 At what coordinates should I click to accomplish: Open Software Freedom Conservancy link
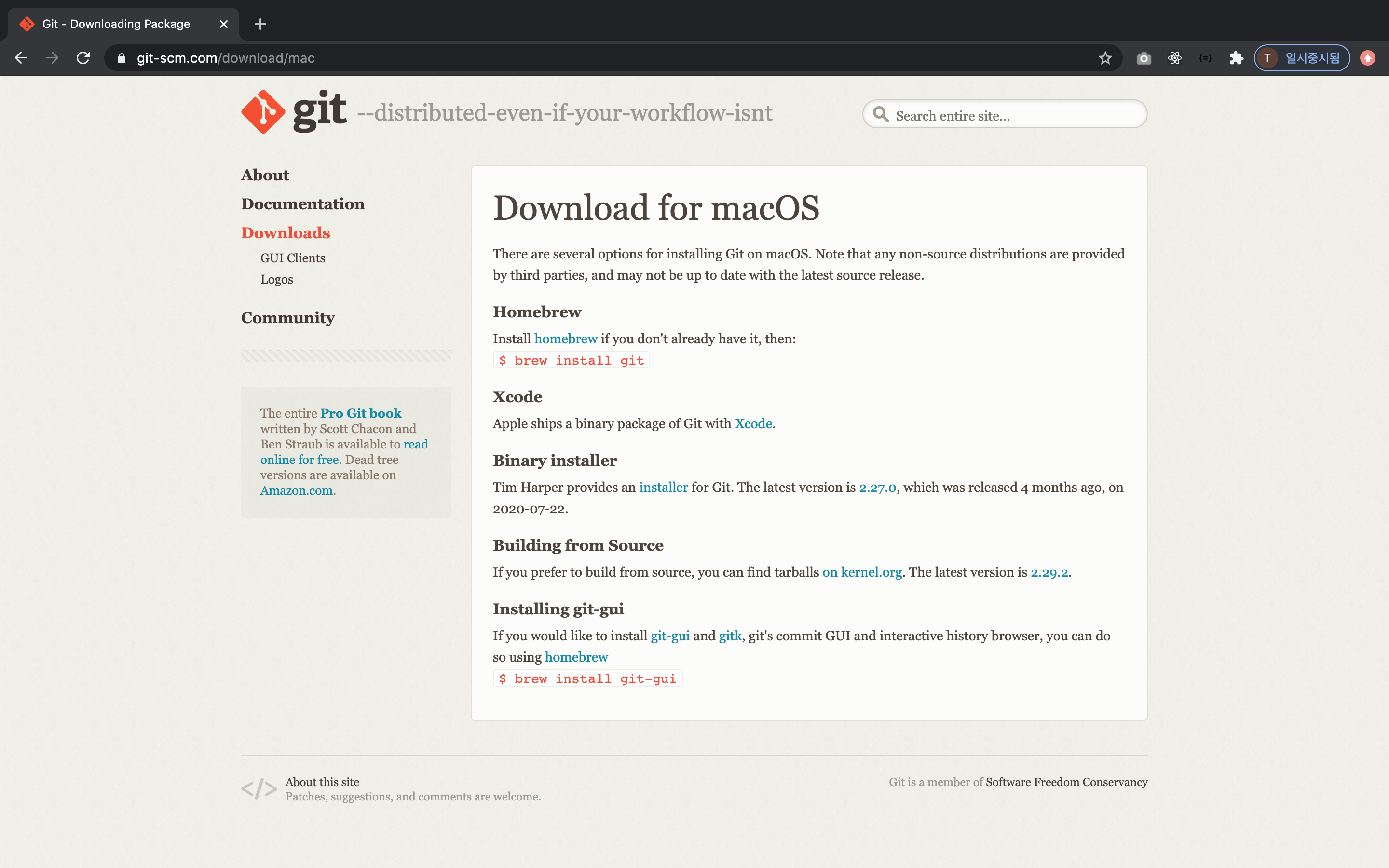click(1066, 782)
